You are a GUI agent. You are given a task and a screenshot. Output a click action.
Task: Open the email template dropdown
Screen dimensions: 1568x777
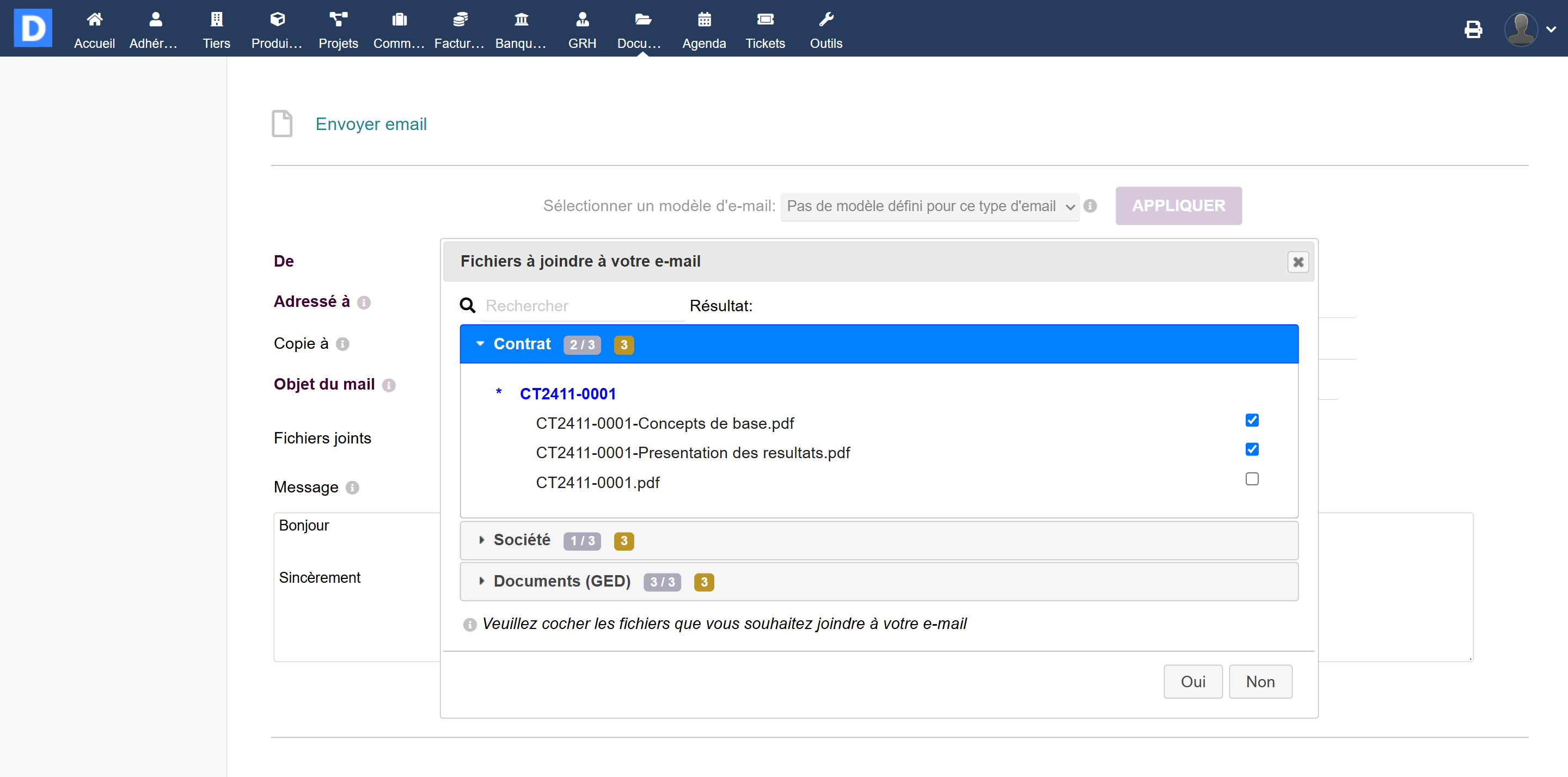click(x=929, y=206)
